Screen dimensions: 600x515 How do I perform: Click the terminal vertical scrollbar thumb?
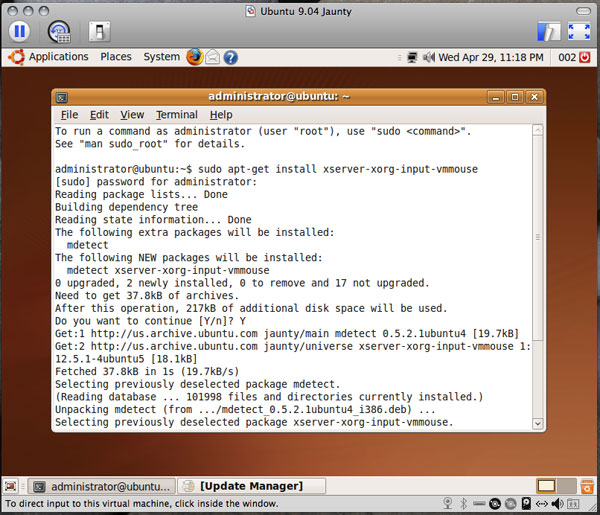(x=538, y=238)
